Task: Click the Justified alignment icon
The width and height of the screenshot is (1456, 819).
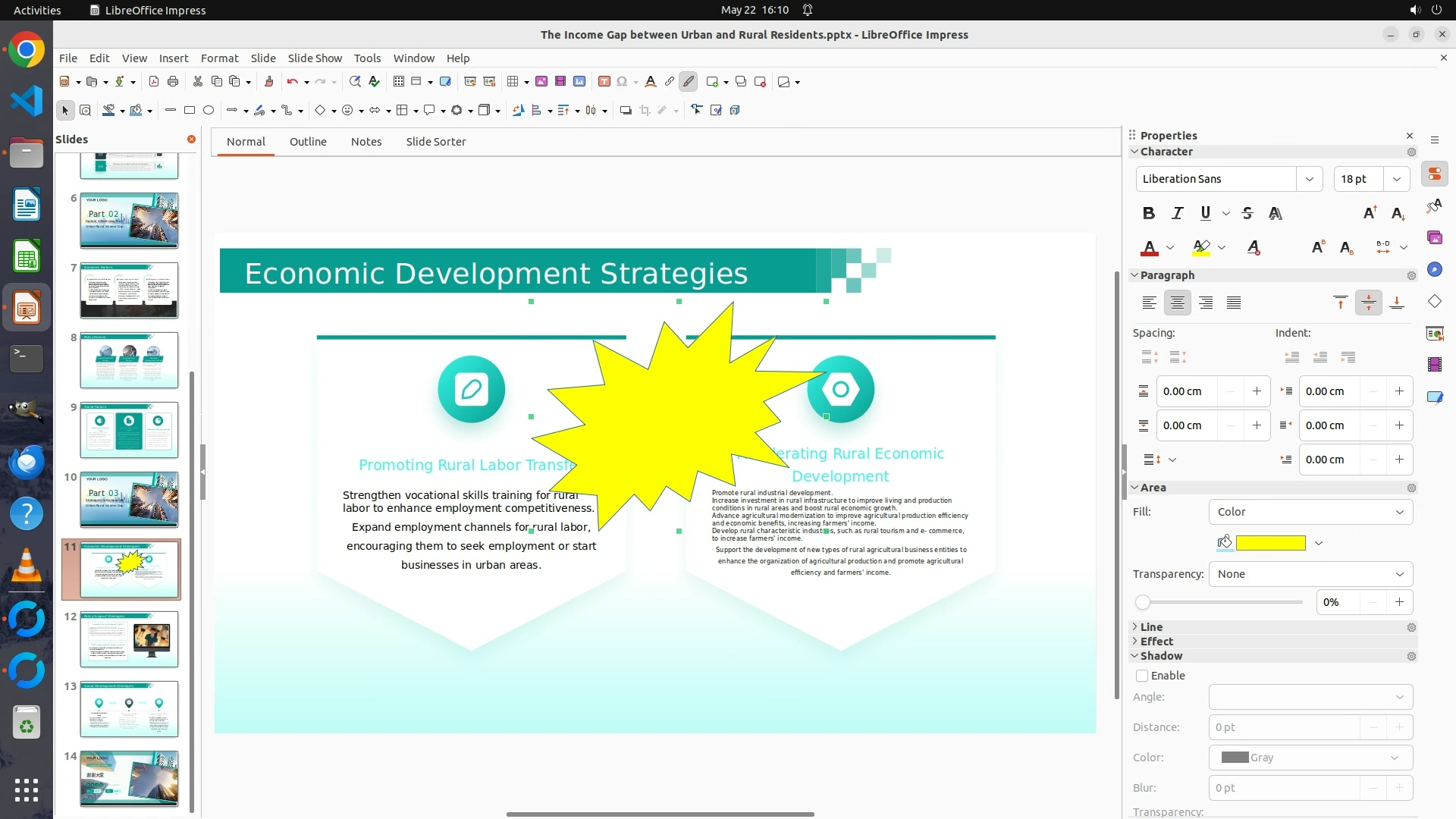Action: pyautogui.click(x=1234, y=303)
